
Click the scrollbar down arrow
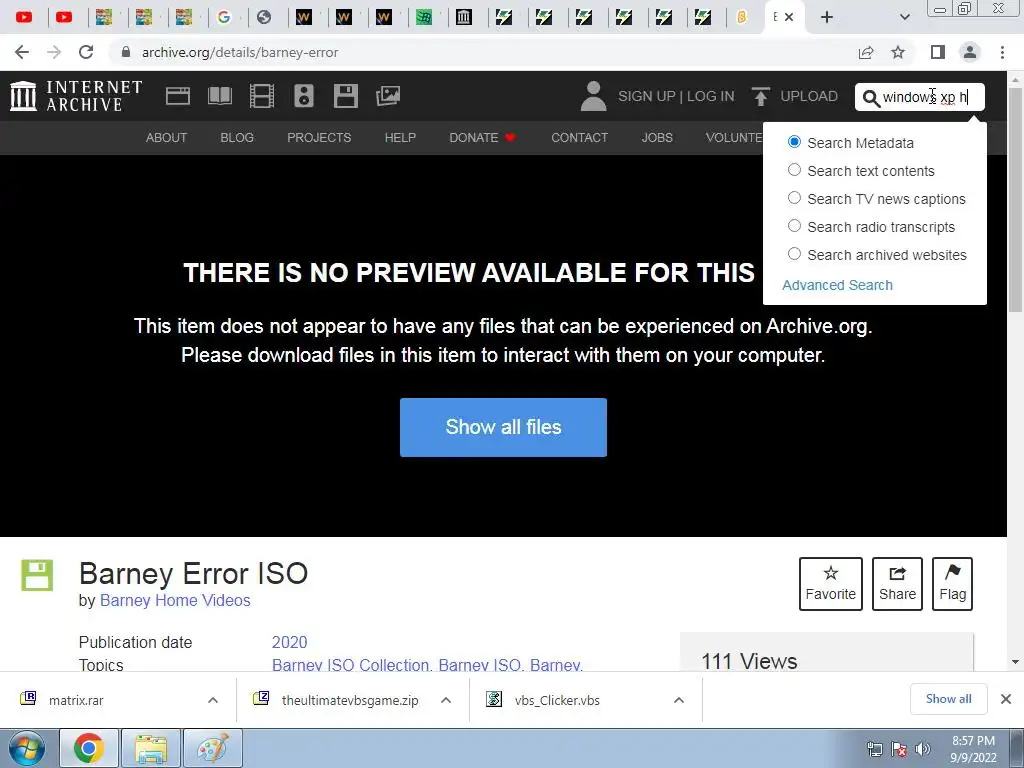[x=1016, y=662]
